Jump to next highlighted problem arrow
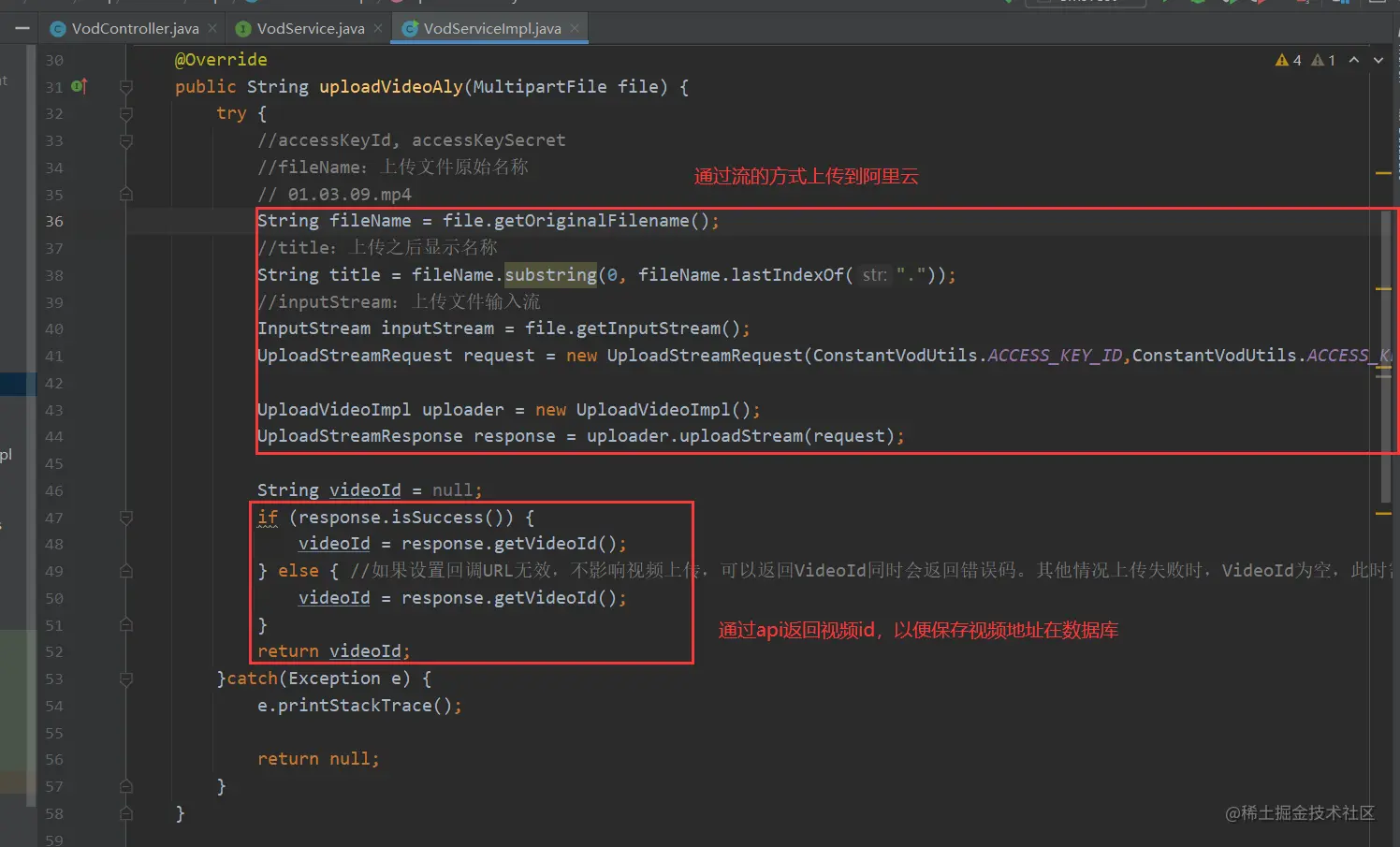1400x847 pixels. click(x=1378, y=60)
